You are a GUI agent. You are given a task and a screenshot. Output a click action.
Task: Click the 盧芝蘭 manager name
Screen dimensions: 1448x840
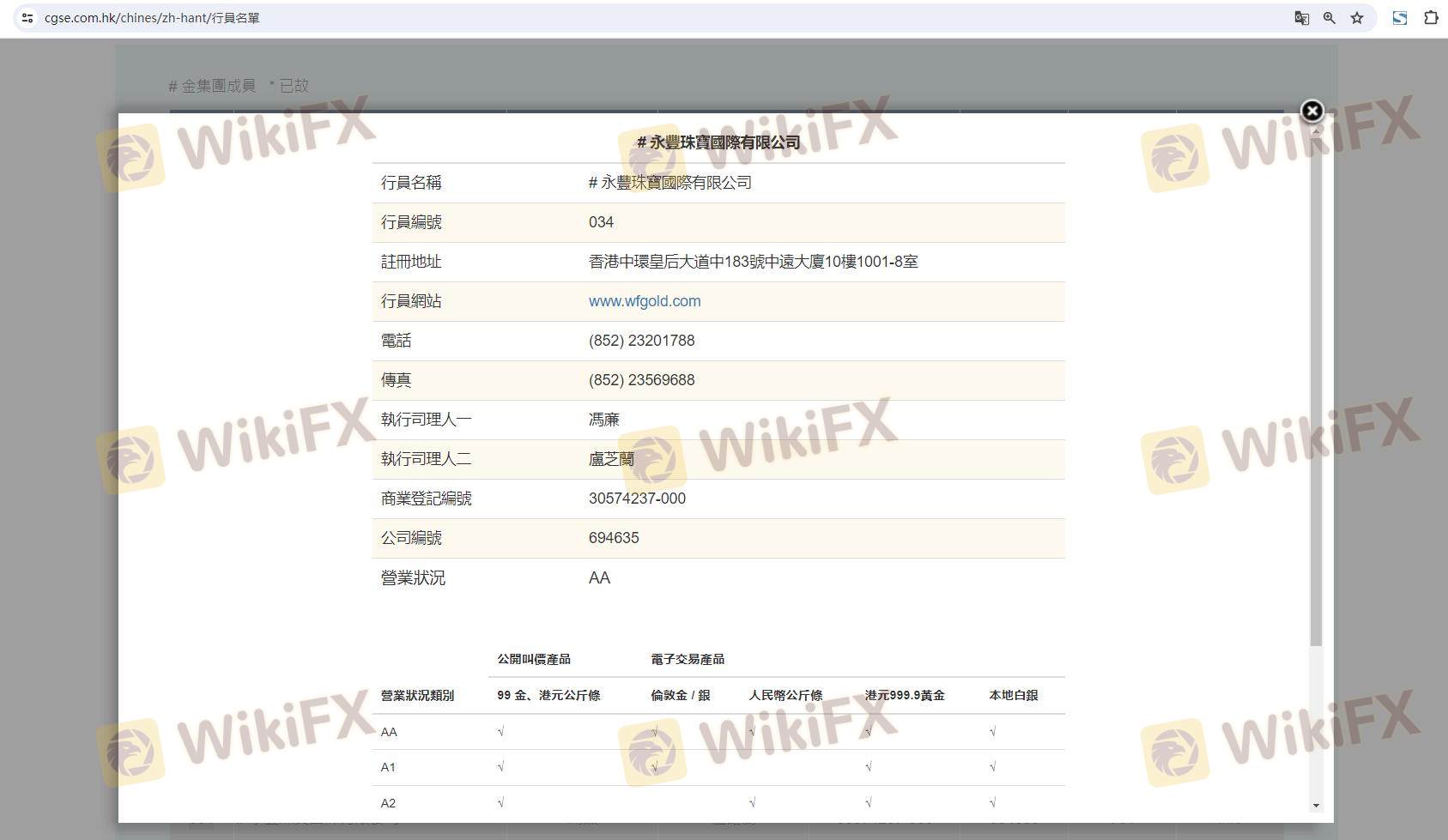click(x=611, y=459)
